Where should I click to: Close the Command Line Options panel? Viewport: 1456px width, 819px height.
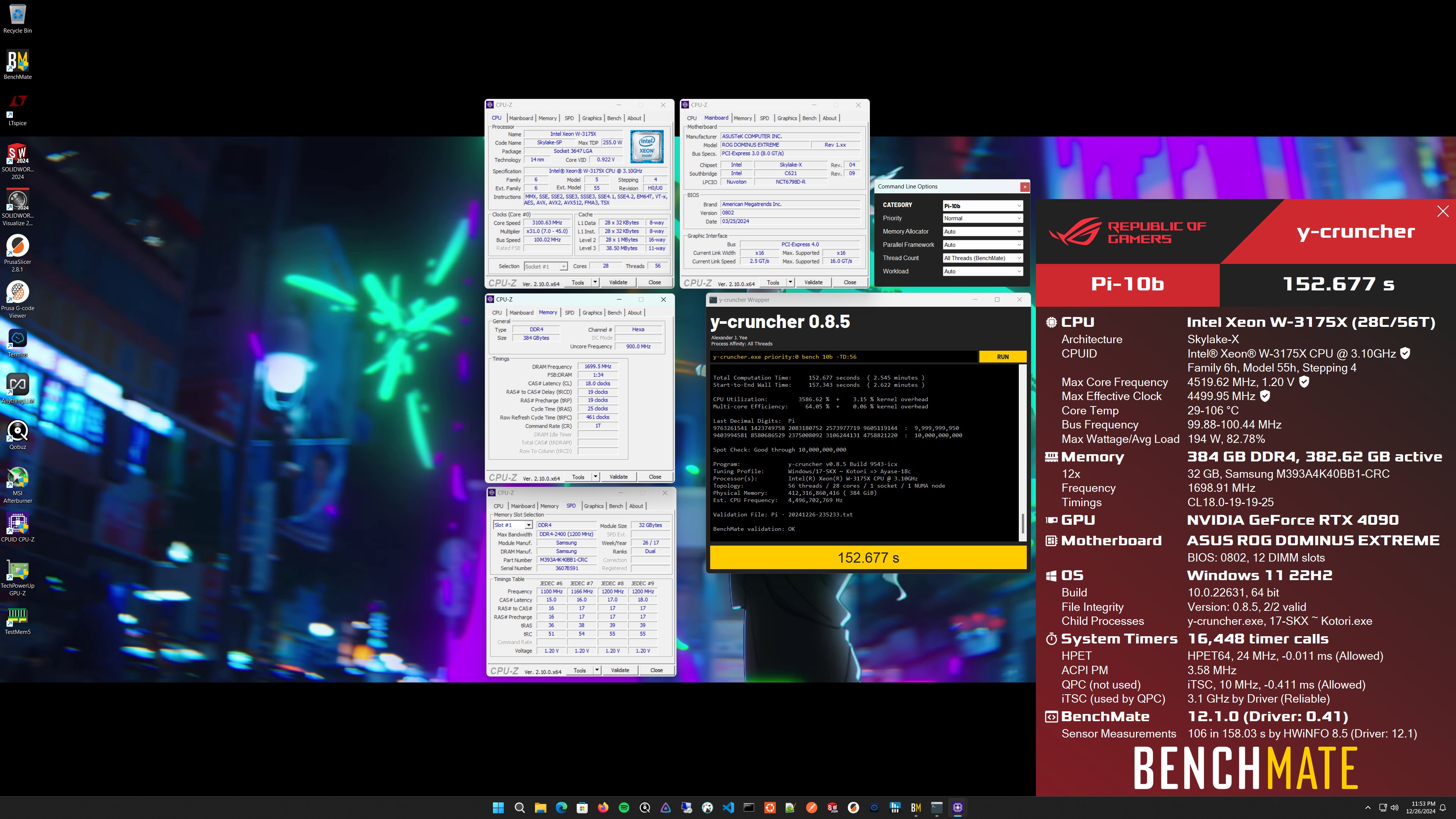point(1024,187)
